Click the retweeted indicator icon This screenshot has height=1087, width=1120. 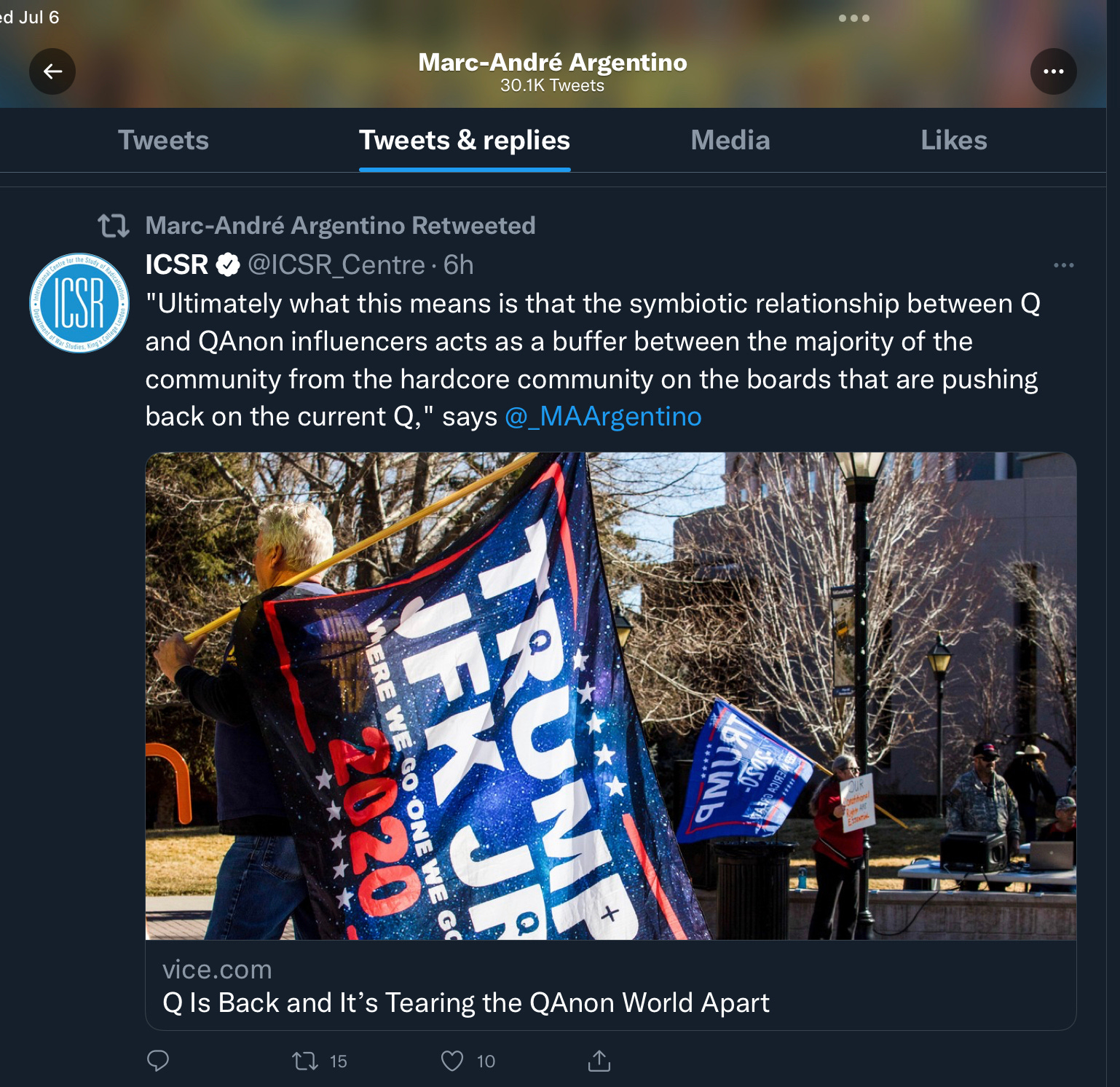[114, 226]
